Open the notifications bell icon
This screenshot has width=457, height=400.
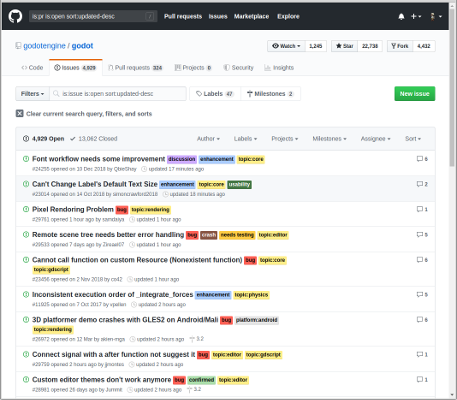pyautogui.click(x=401, y=16)
